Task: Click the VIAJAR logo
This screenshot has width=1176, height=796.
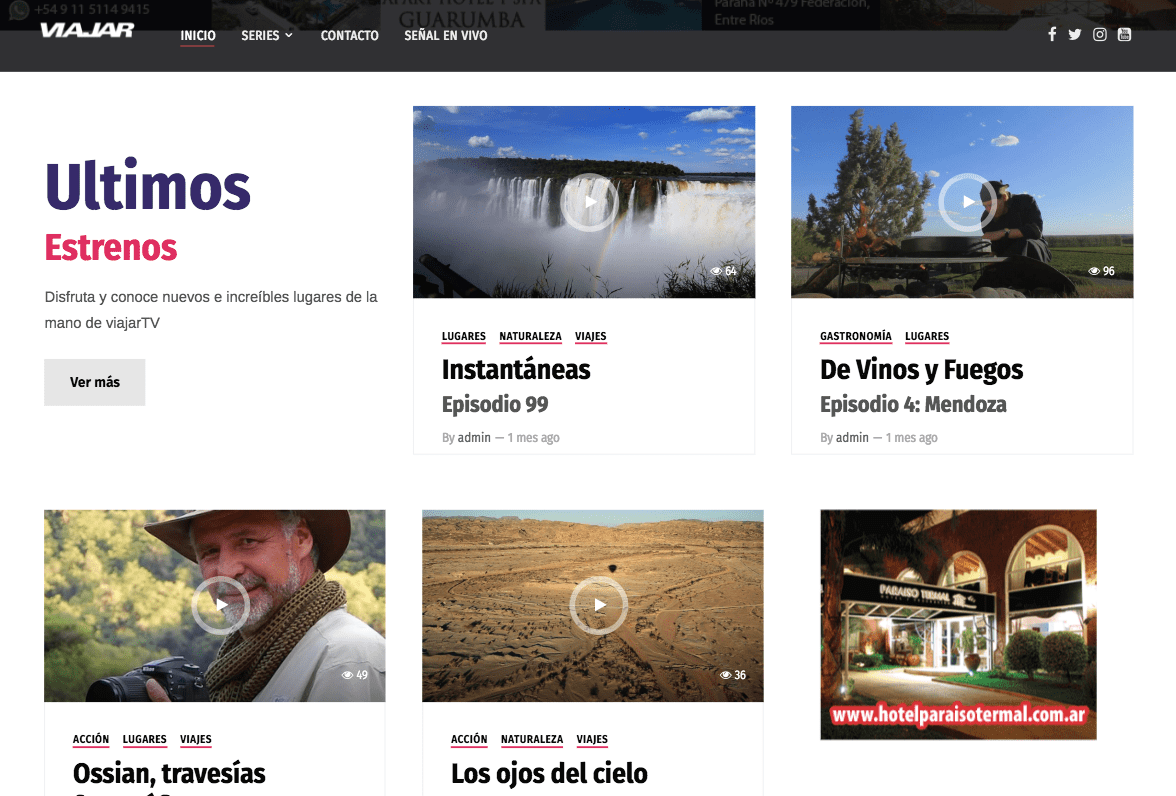Action: pos(87,31)
